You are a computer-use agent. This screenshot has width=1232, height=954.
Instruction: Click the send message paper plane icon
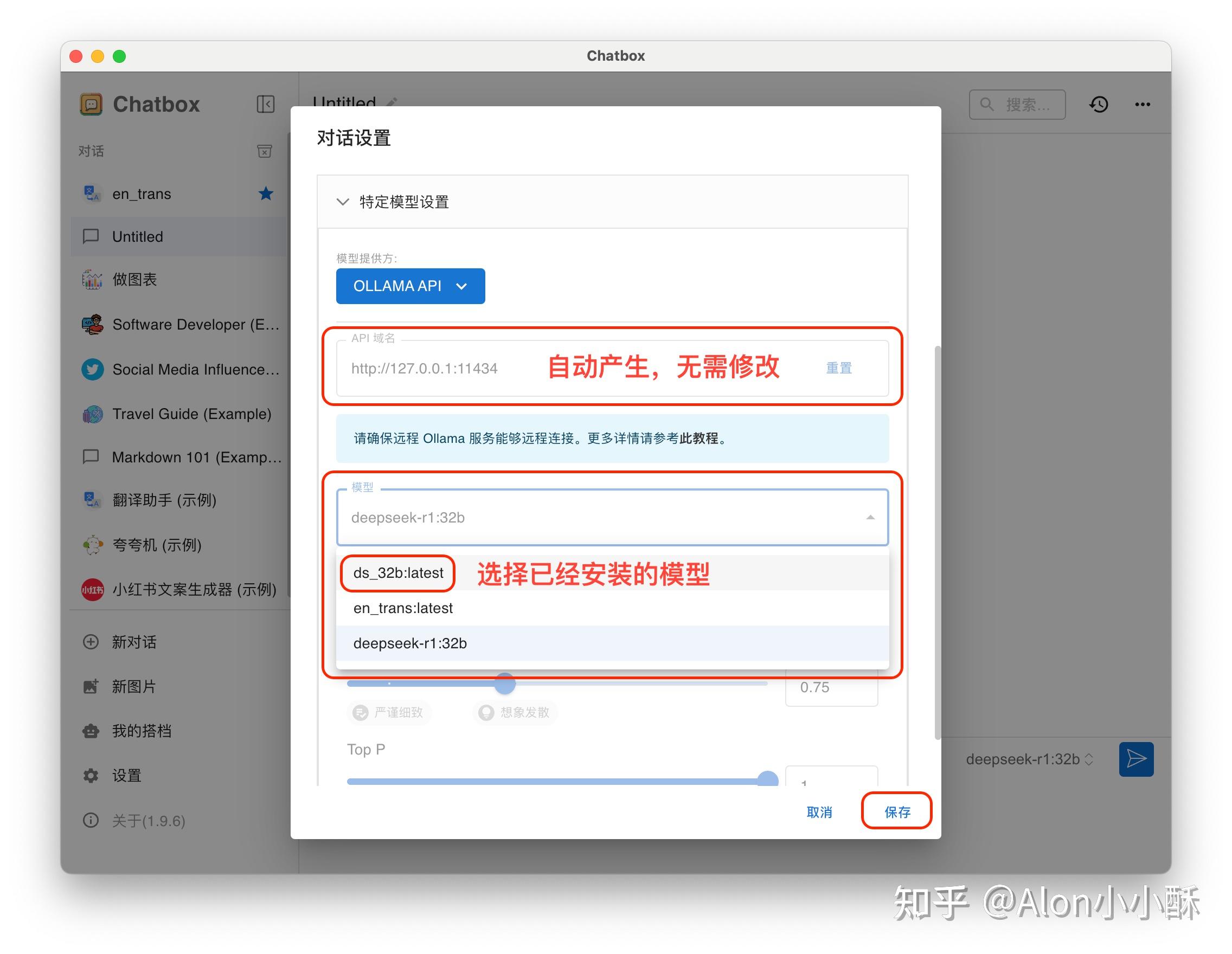1135,759
